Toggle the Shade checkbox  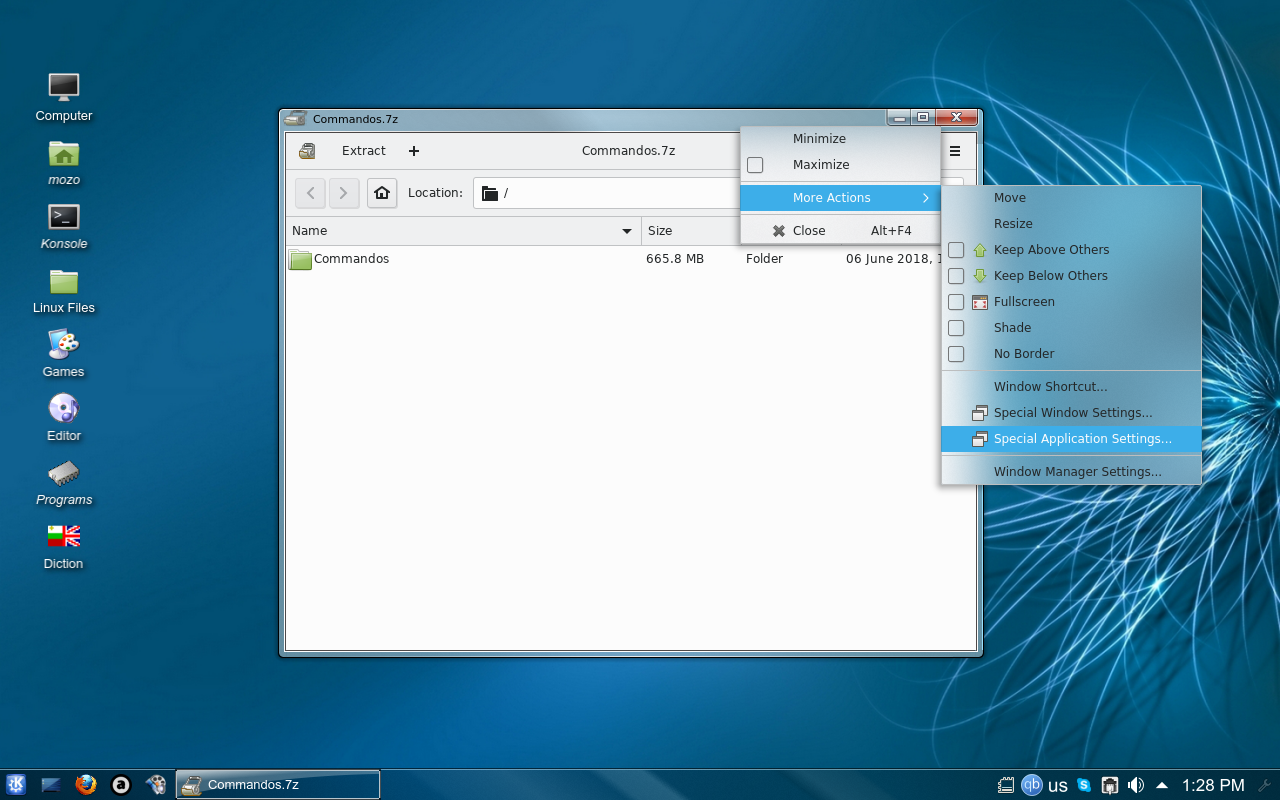[x=956, y=328]
